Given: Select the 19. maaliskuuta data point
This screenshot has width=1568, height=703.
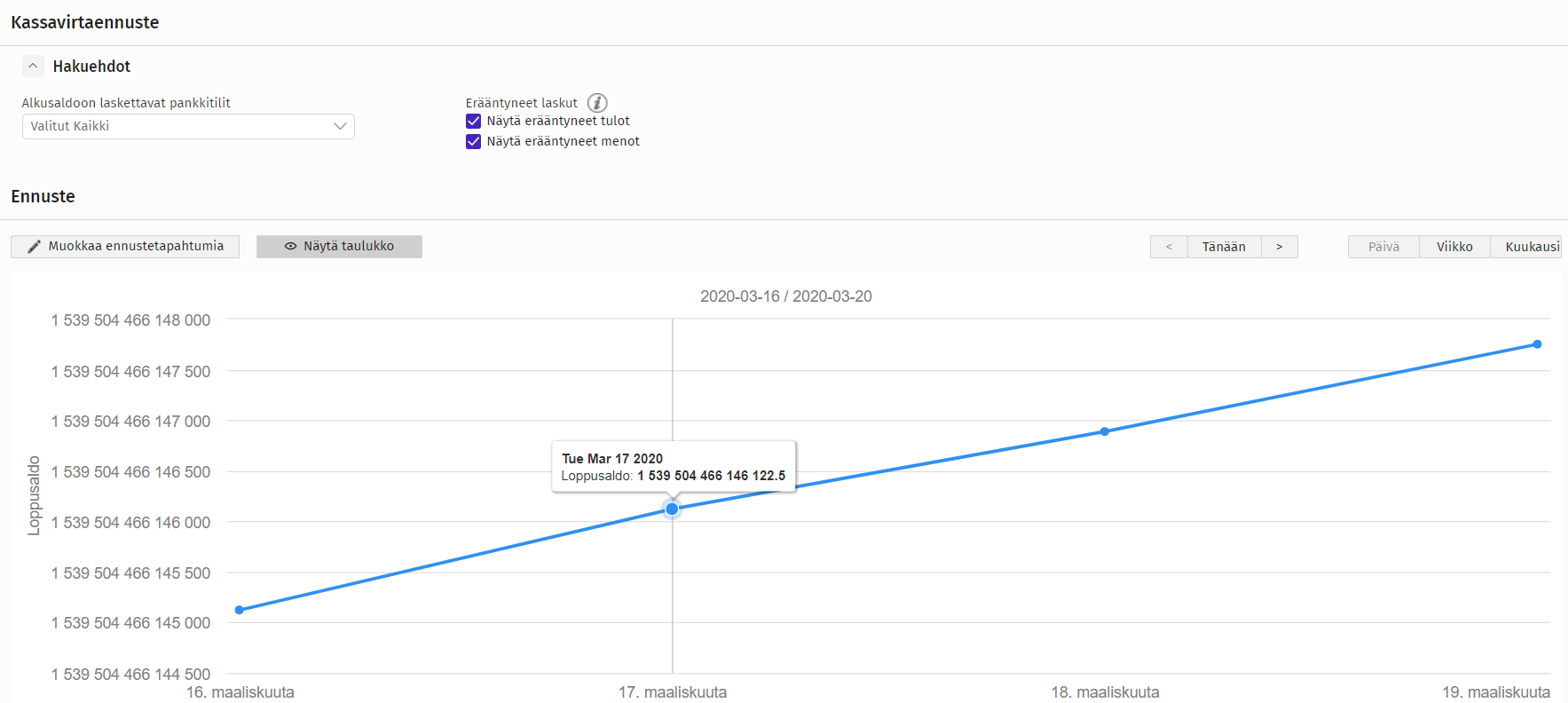Looking at the screenshot, I should click(x=1537, y=344).
